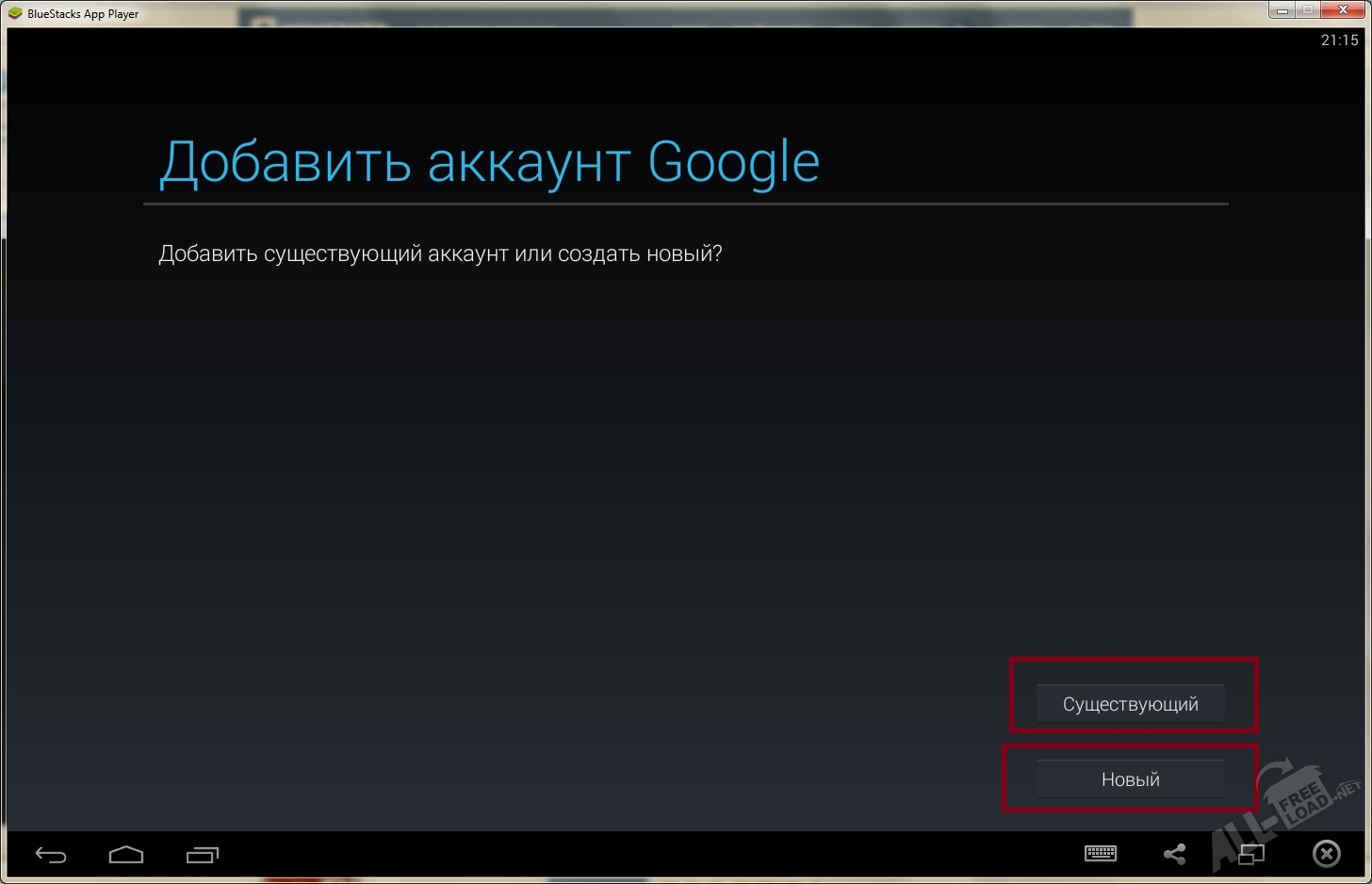Screen dimensions: 1372x884
Task: Close the BlueStacks App Player window
Action: coord(1345,10)
